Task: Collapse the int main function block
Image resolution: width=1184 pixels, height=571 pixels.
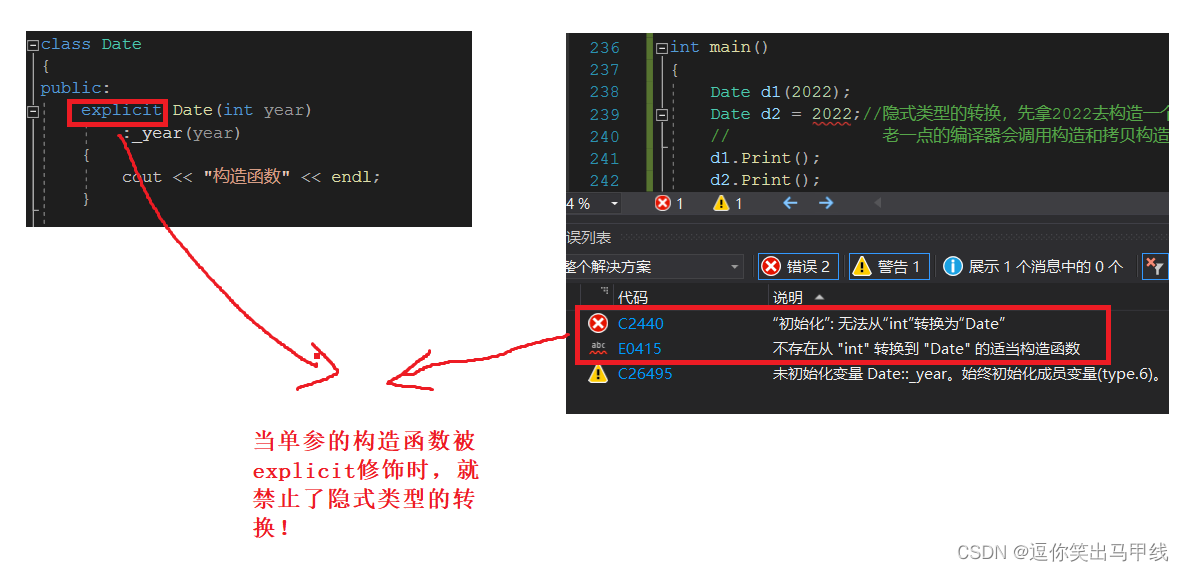Action: click(662, 48)
